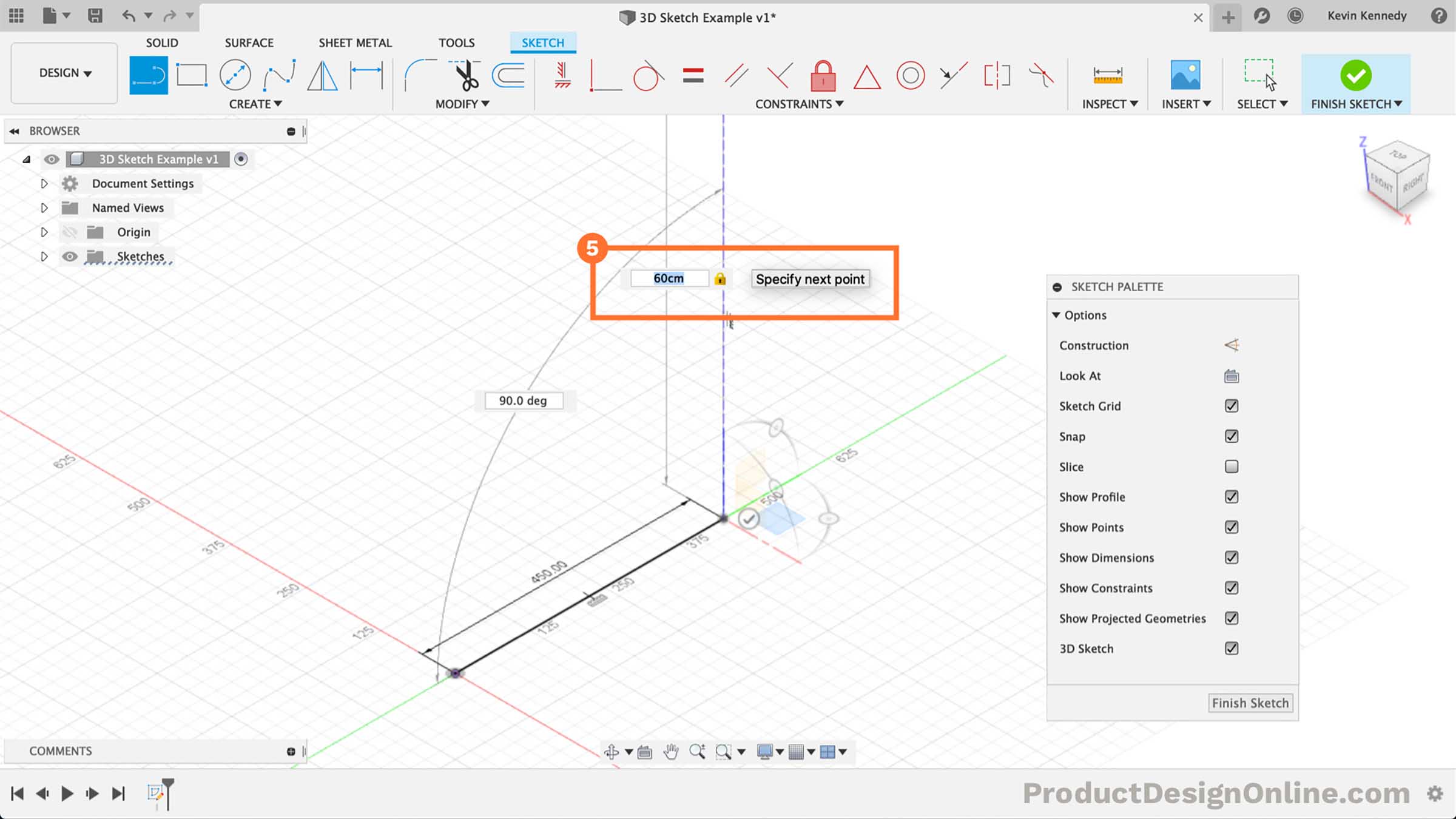Switch to the SHEET METAL tab

point(355,42)
